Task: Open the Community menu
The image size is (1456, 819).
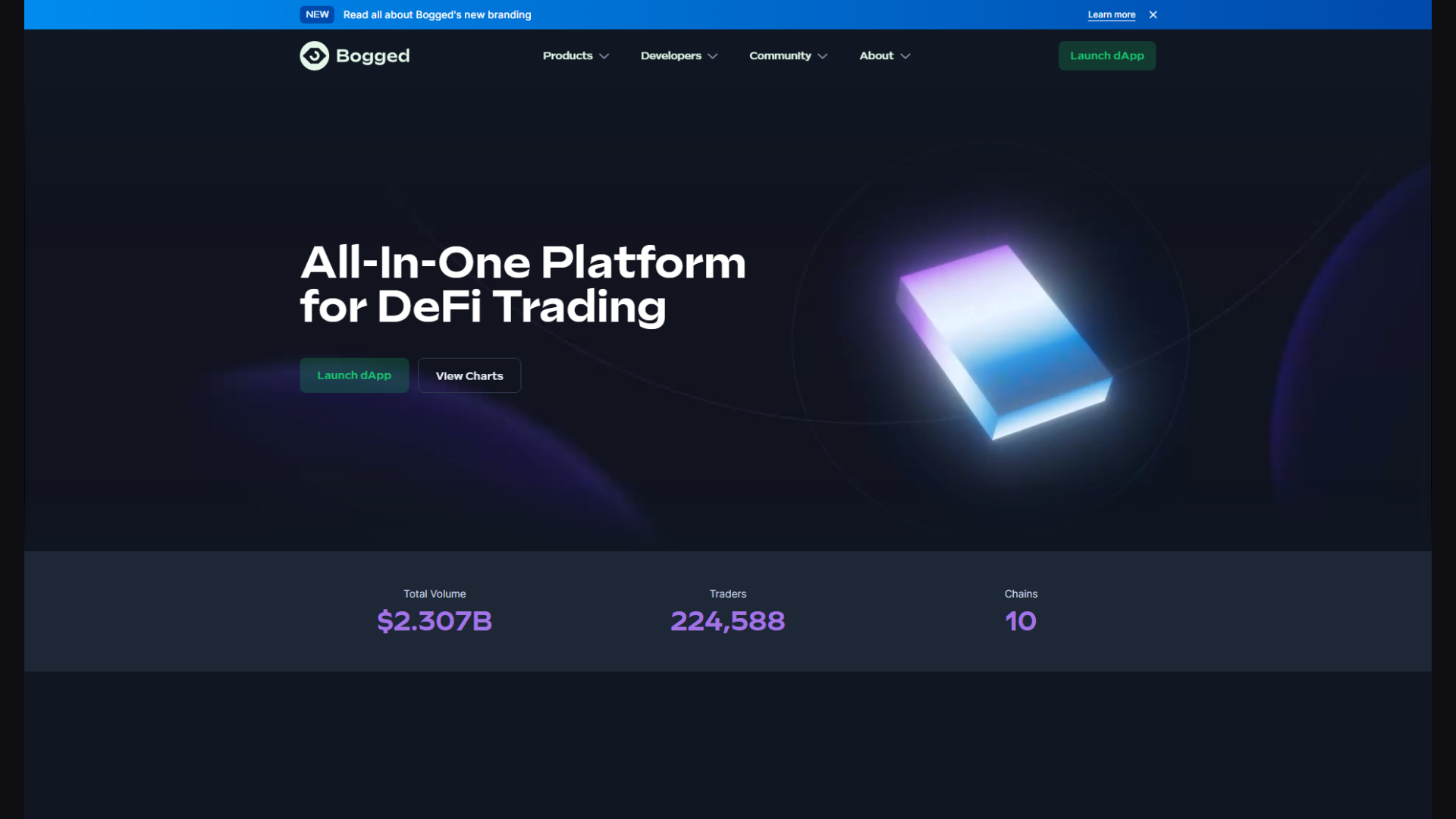Action: (x=788, y=55)
